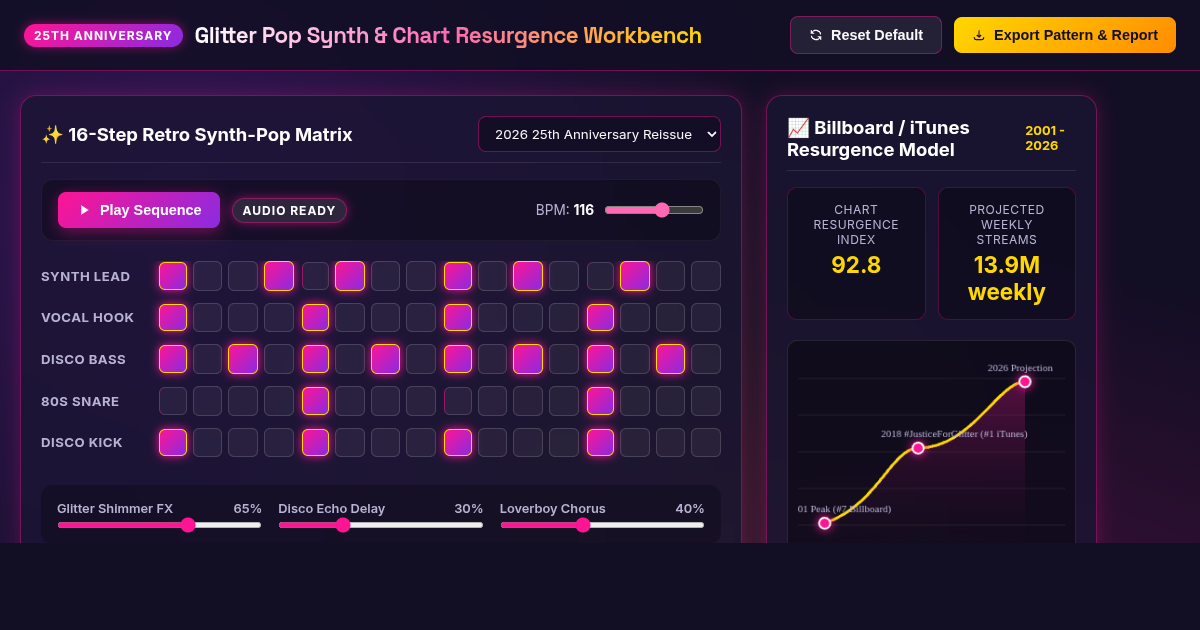Click the Disco Echo Delay 30% value
Image resolution: width=1200 pixels, height=630 pixels.
[x=469, y=508]
